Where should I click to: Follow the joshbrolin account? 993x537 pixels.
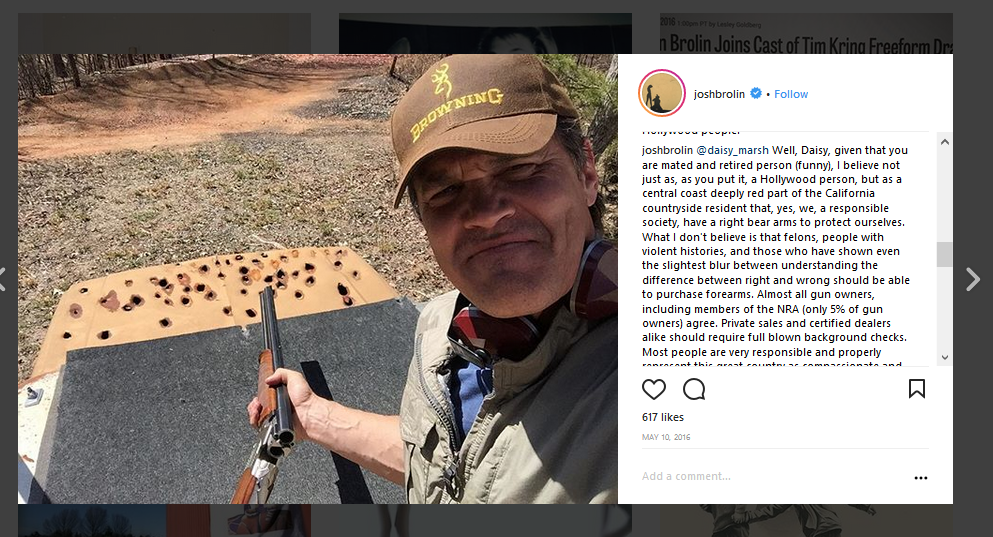click(x=790, y=94)
